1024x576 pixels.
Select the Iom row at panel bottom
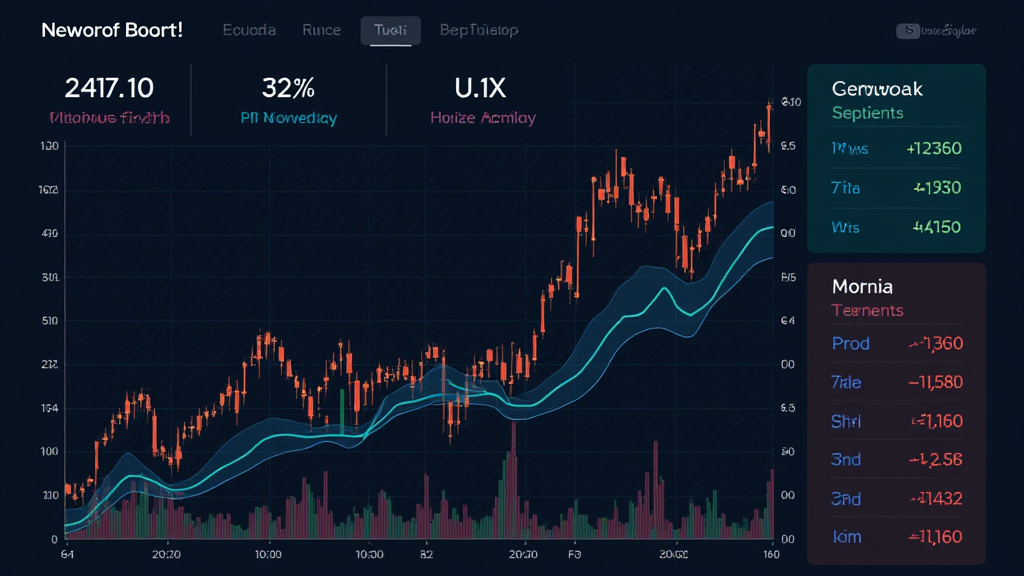895,538
